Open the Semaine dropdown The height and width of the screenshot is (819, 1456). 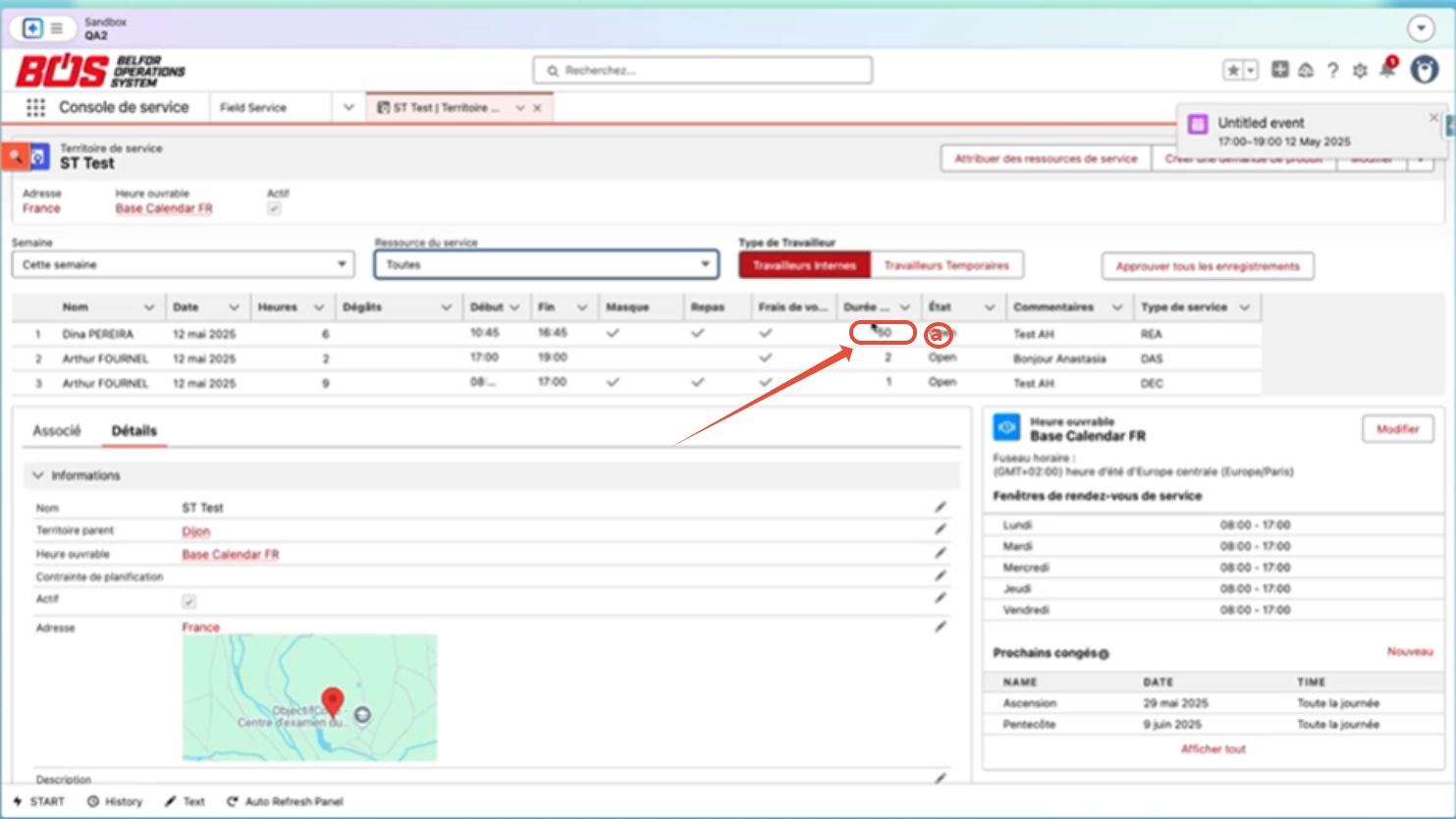point(183,265)
